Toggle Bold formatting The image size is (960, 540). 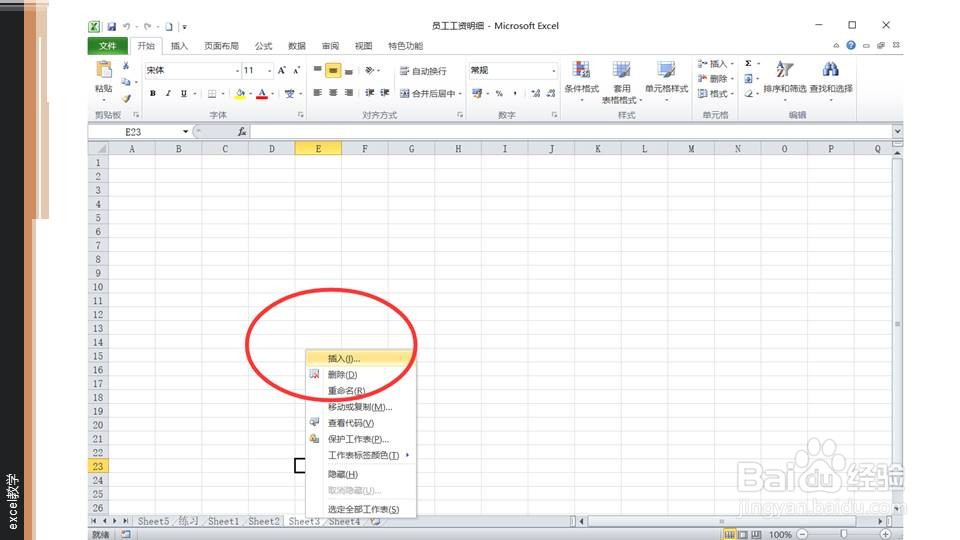coord(152,93)
